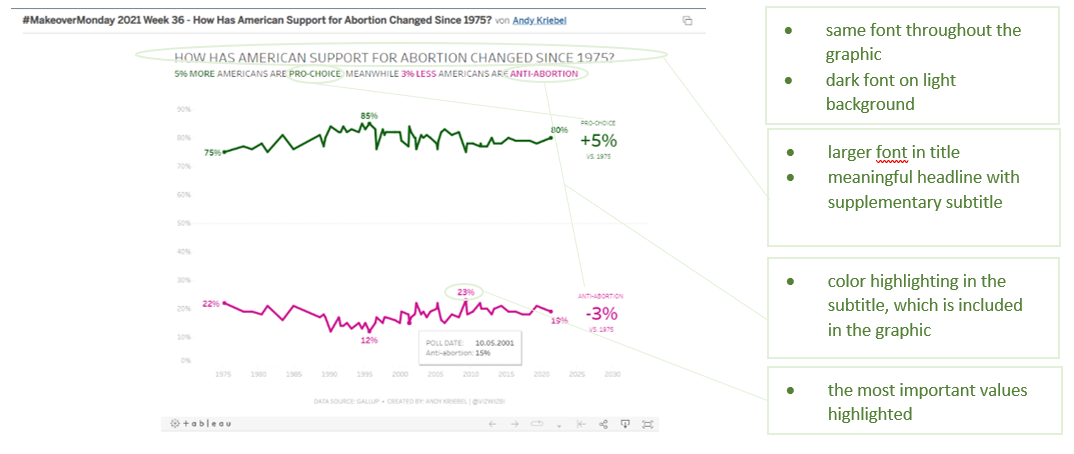The image size is (1074, 454).
Task: Select the circled 23% data label
Action: point(465,292)
